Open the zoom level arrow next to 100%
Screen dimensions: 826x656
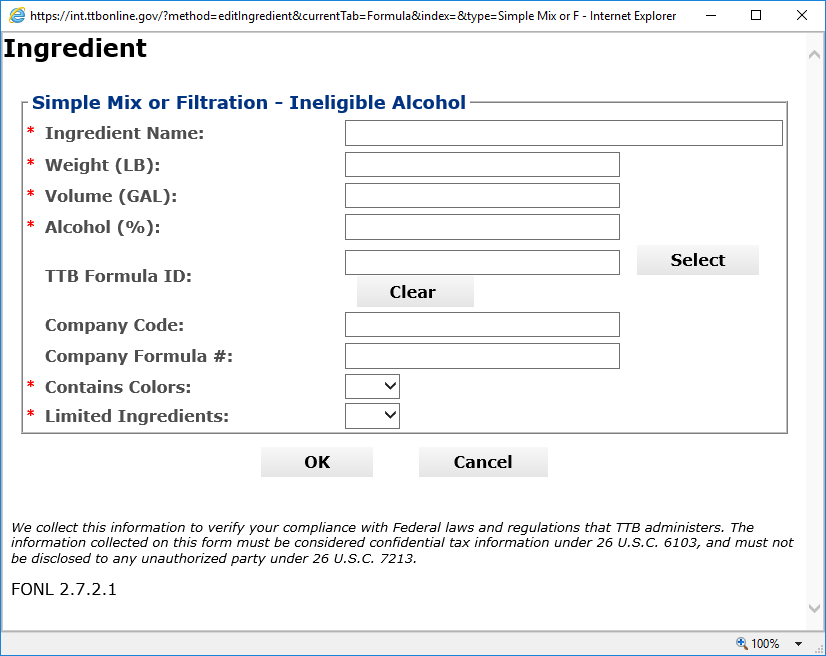coord(799,644)
